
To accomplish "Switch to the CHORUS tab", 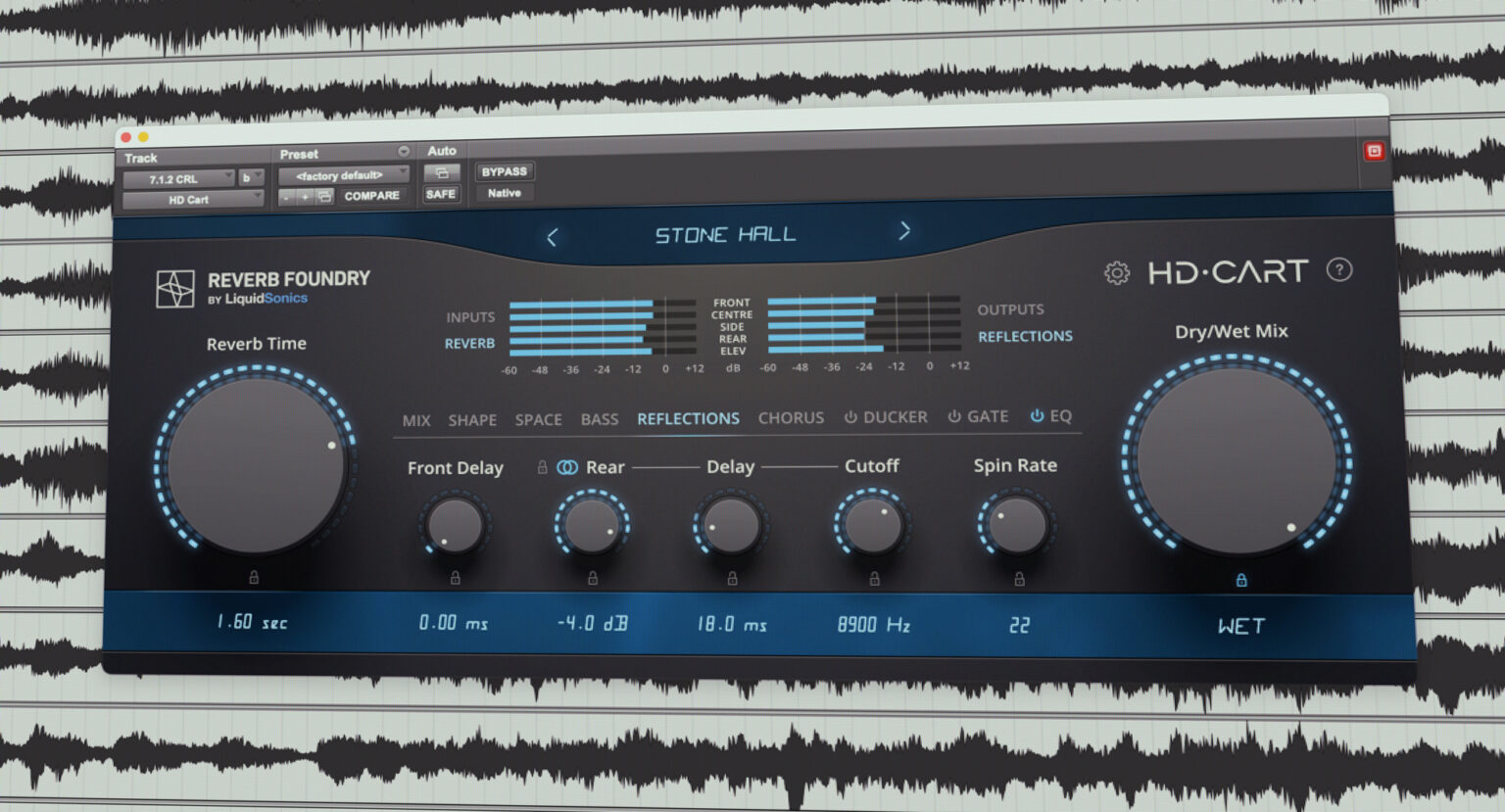I will click(x=791, y=417).
